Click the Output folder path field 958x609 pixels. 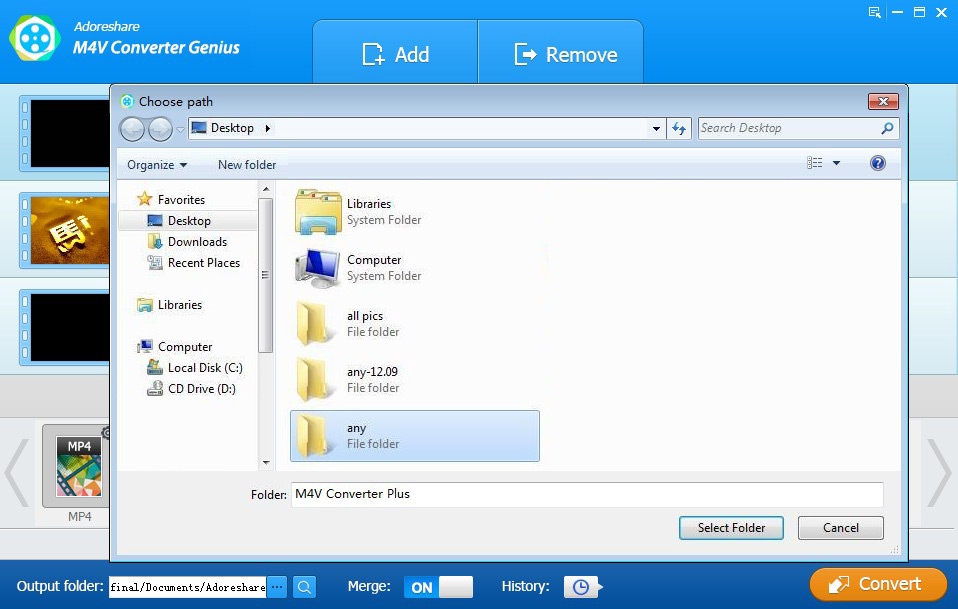coord(188,587)
